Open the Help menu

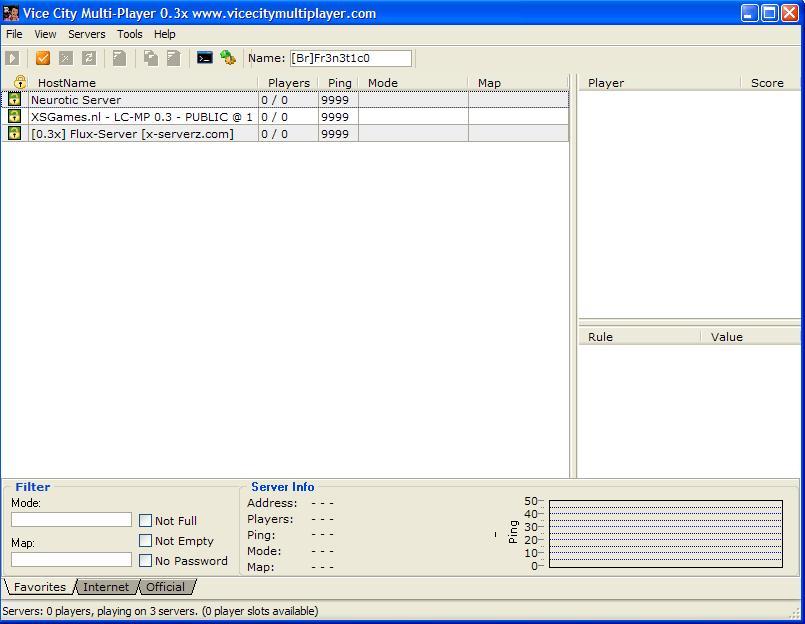pos(165,34)
